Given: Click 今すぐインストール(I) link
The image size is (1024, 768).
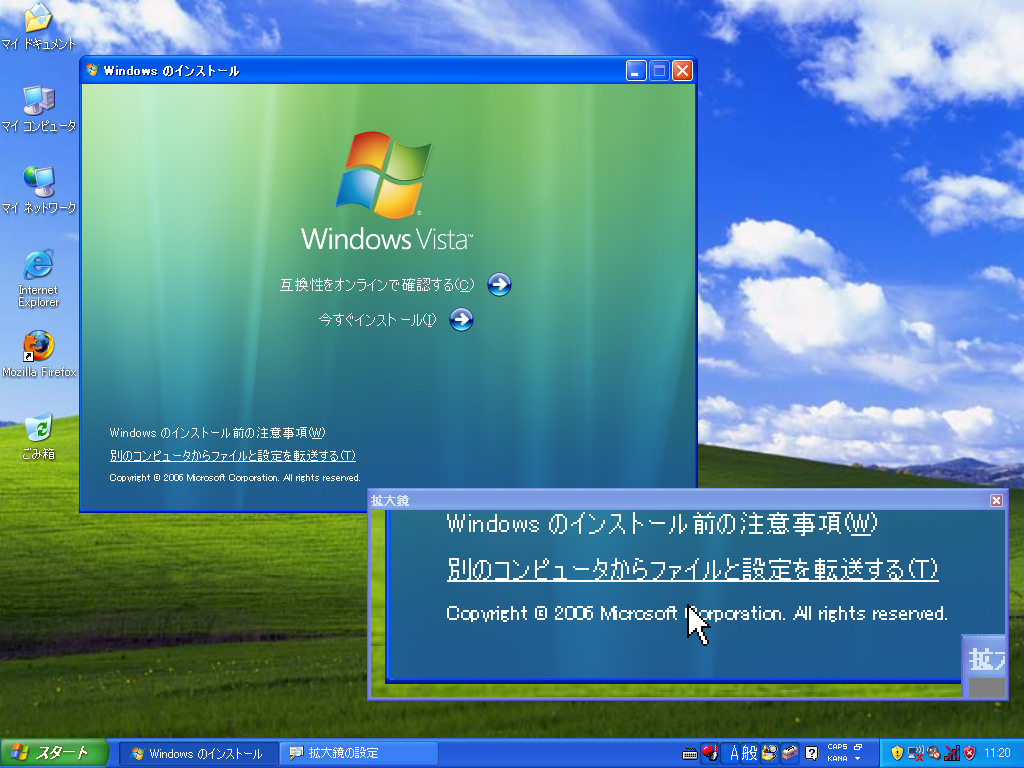Looking at the screenshot, I should [377, 319].
